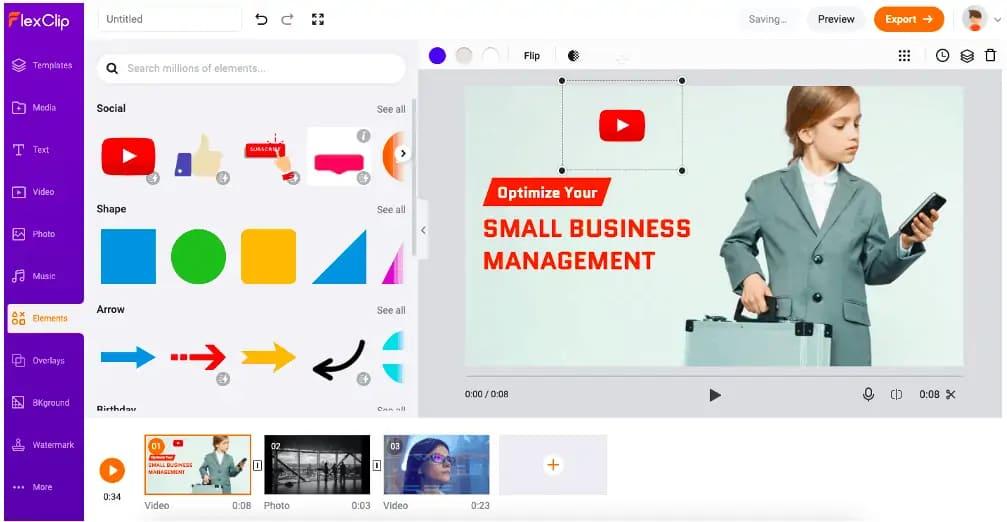Toggle fullscreen editor mode
1007x522 pixels.
[x=318, y=19]
